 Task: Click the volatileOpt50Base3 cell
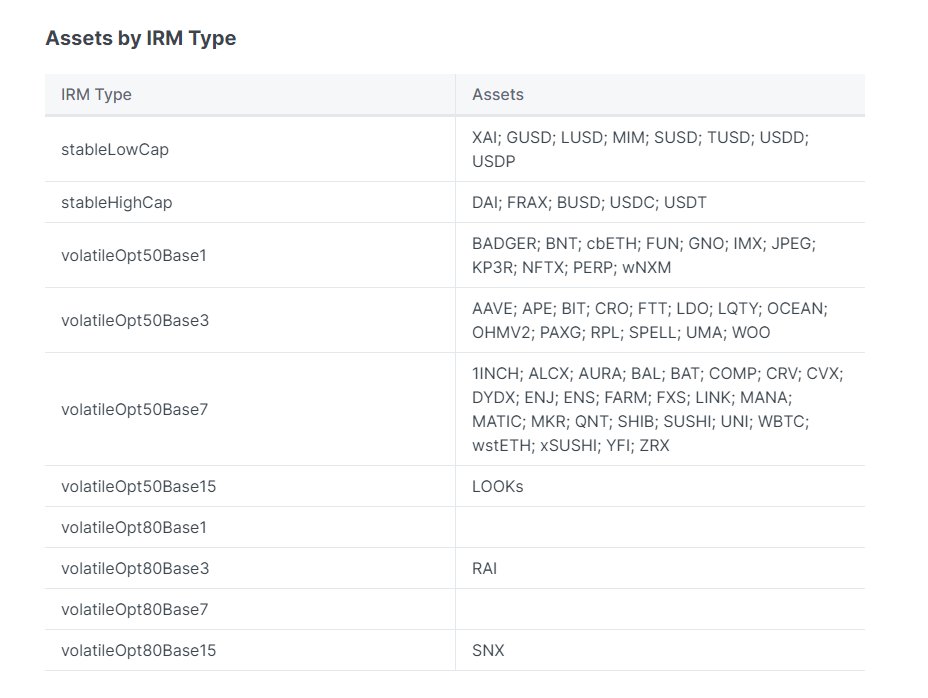click(x=250, y=321)
